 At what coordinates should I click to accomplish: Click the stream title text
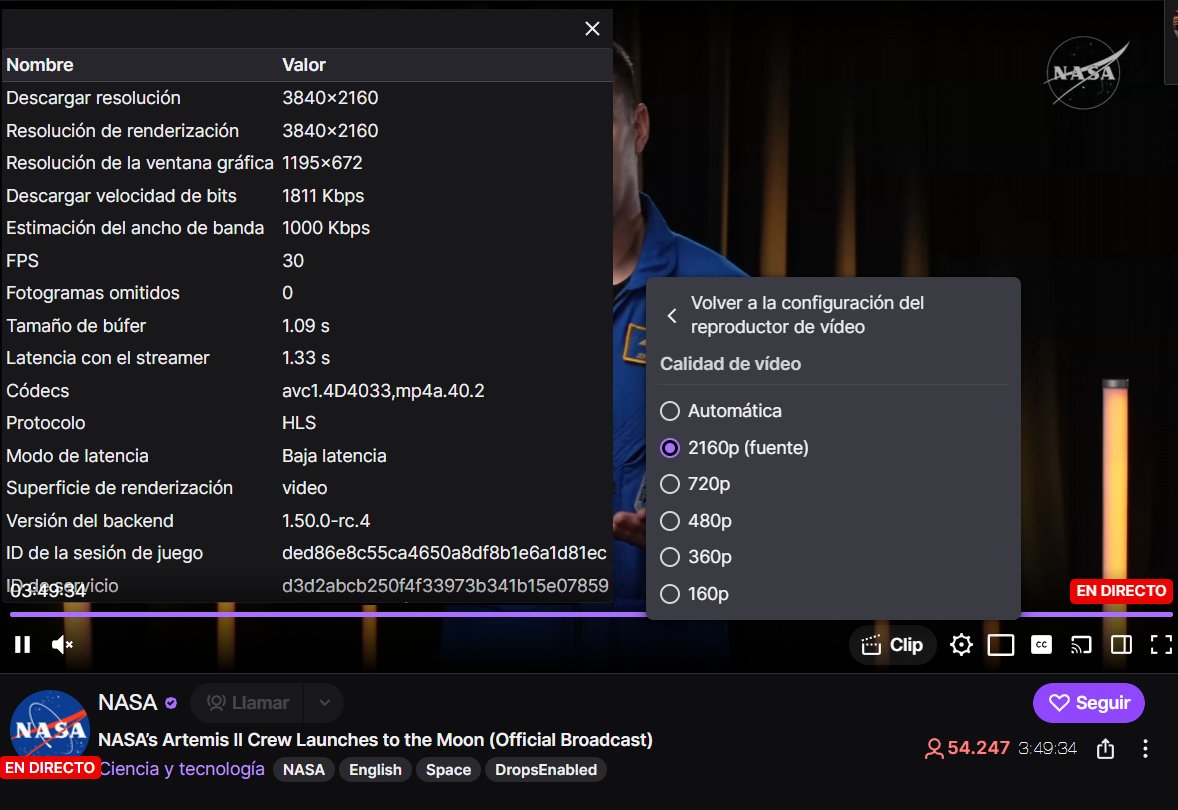375,740
